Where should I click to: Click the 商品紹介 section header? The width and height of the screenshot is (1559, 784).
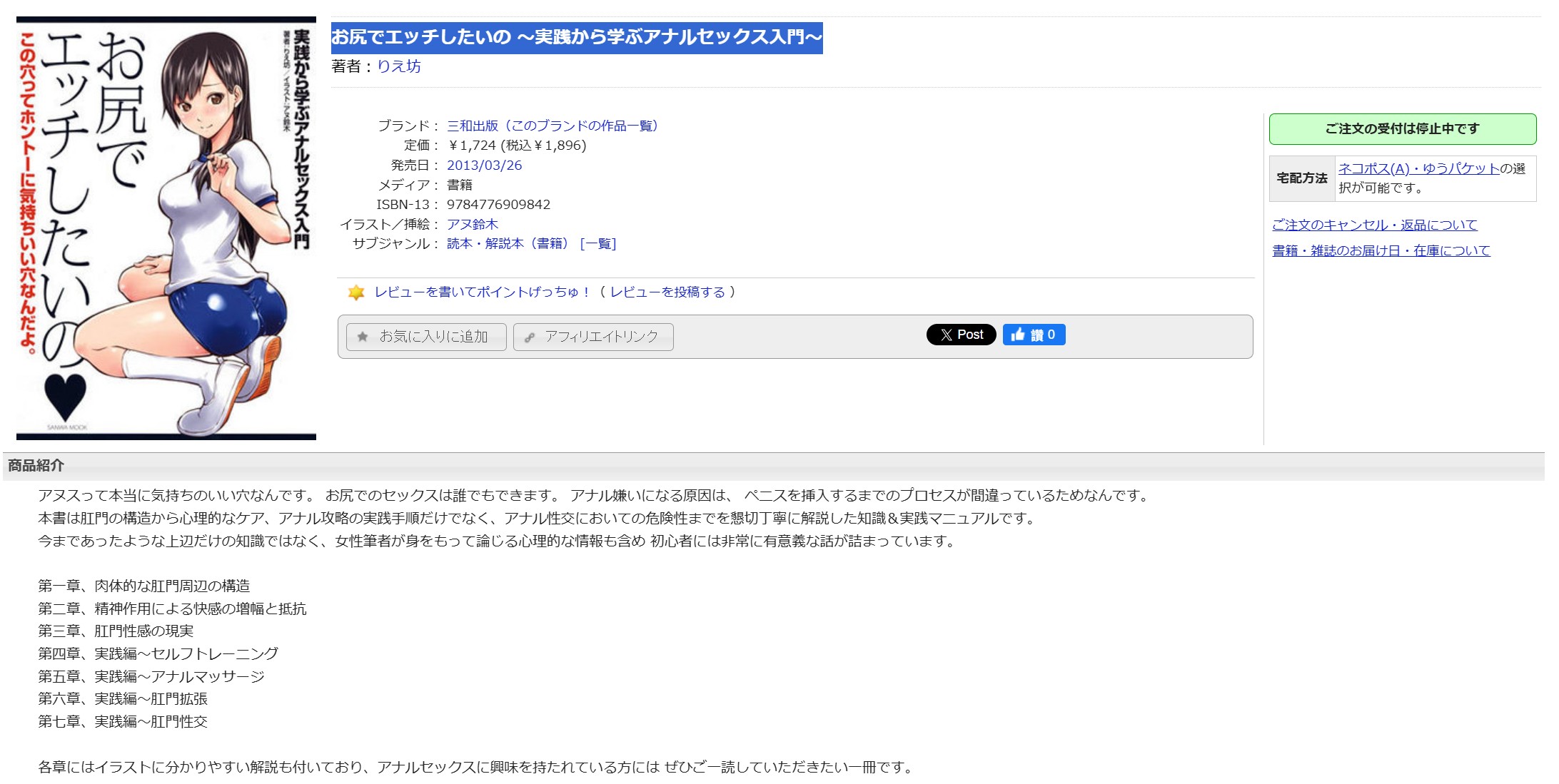click(774, 466)
